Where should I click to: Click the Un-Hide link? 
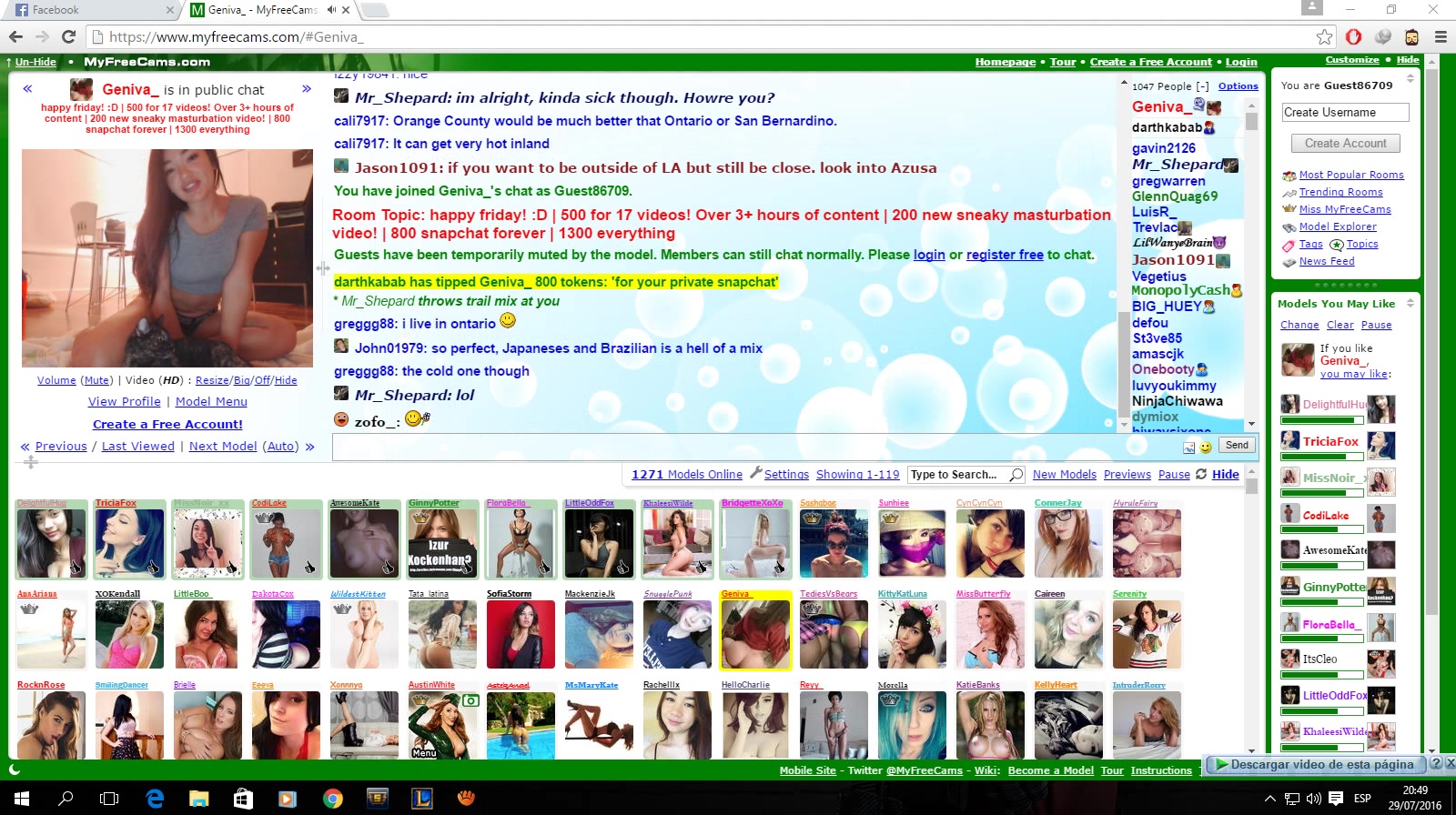[35, 62]
